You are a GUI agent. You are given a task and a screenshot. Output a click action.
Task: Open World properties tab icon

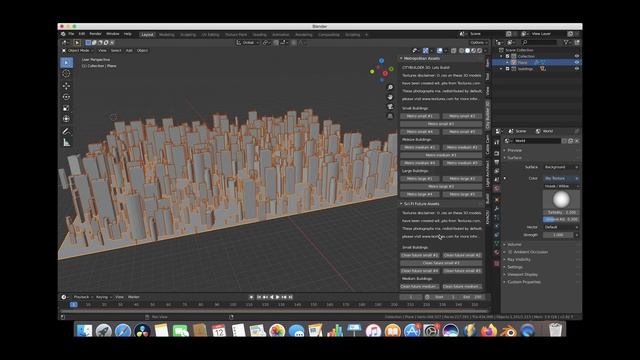coord(497,189)
